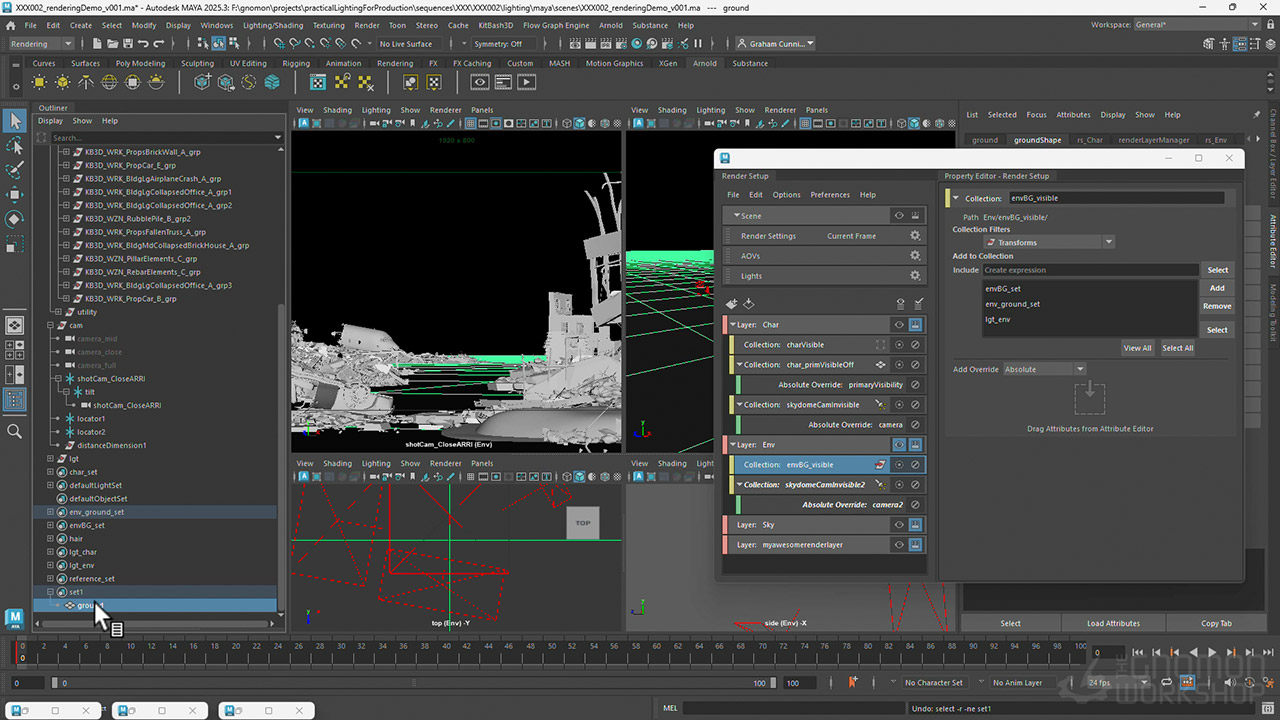Image resolution: width=1280 pixels, height=720 pixels.
Task: Click the Load Attributes button
Action: [1113, 623]
